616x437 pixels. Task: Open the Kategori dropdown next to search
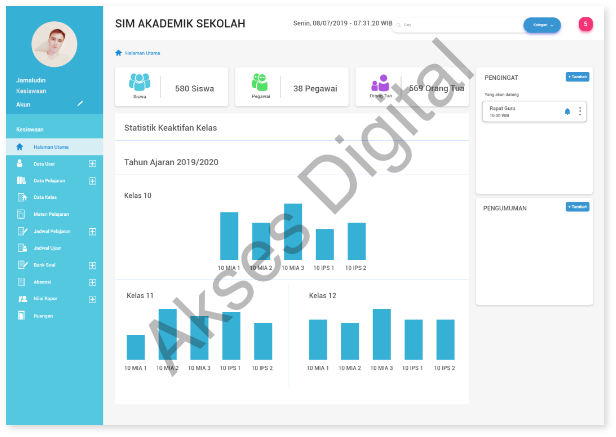[542, 25]
